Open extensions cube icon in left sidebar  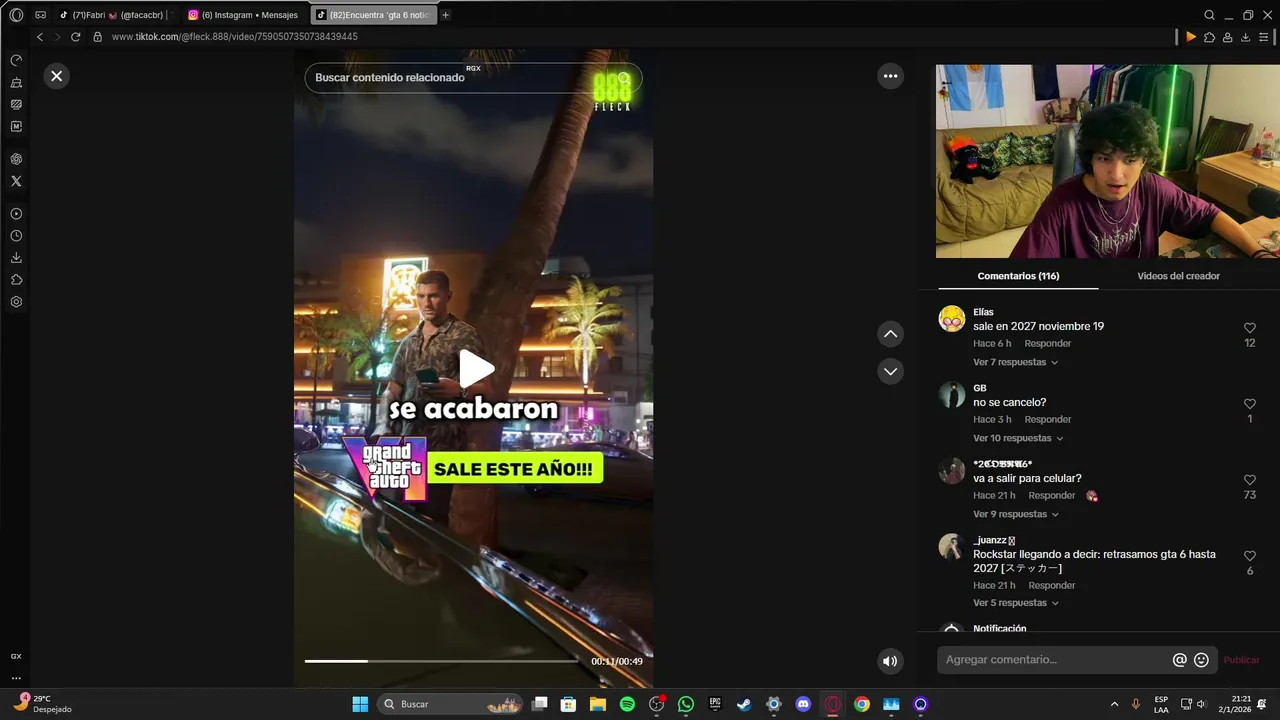16,280
